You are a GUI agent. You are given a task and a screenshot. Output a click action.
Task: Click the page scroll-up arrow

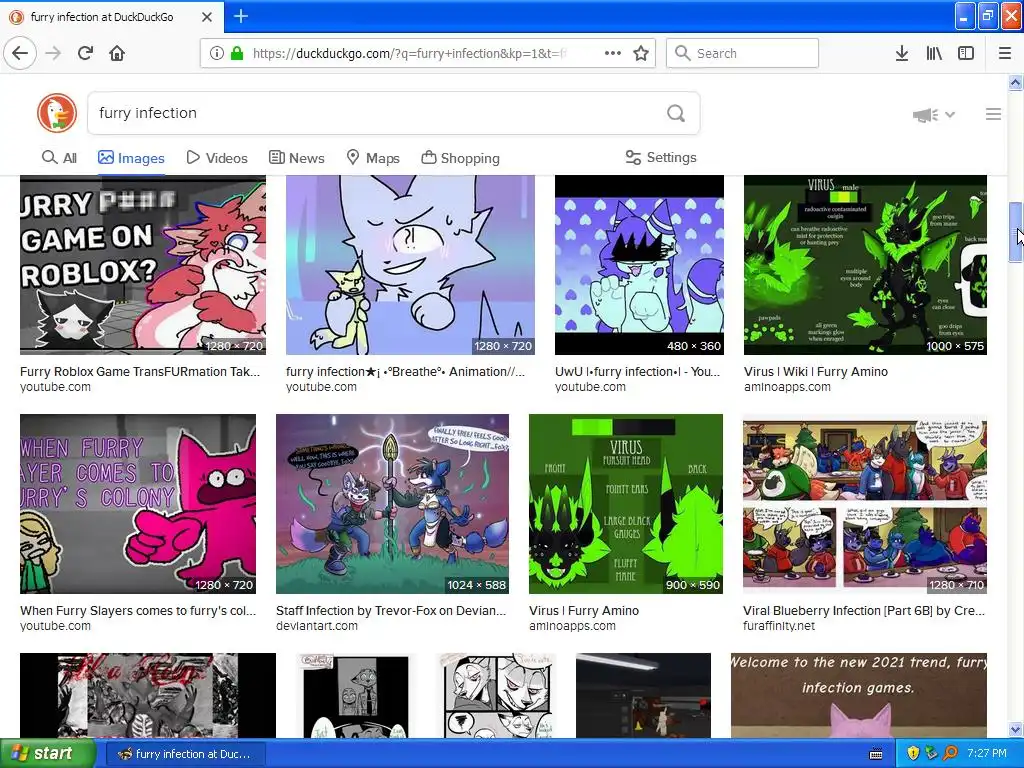1015,82
